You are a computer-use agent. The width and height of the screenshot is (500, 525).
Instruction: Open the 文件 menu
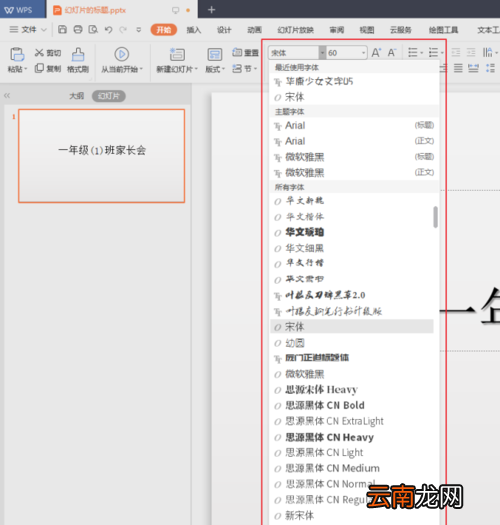click(28, 30)
